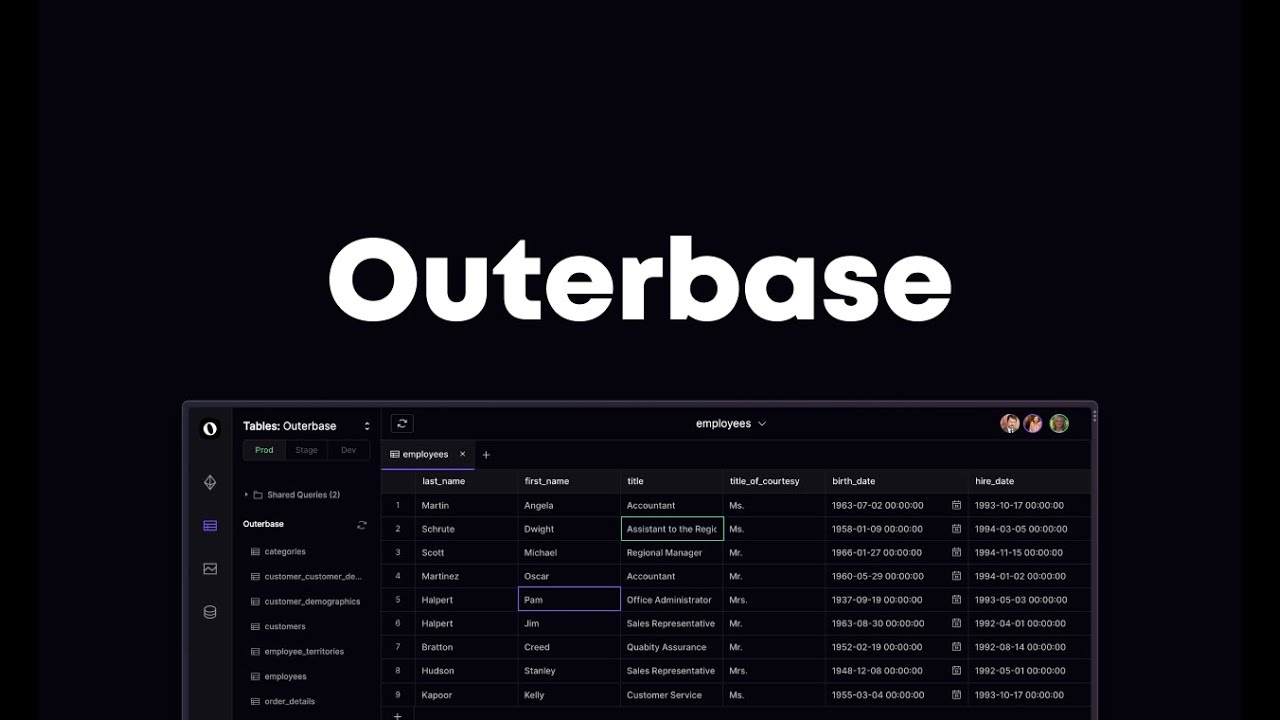1280x720 pixels.
Task: Click the refresh button above the table tabs
Action: click(402, 424)
